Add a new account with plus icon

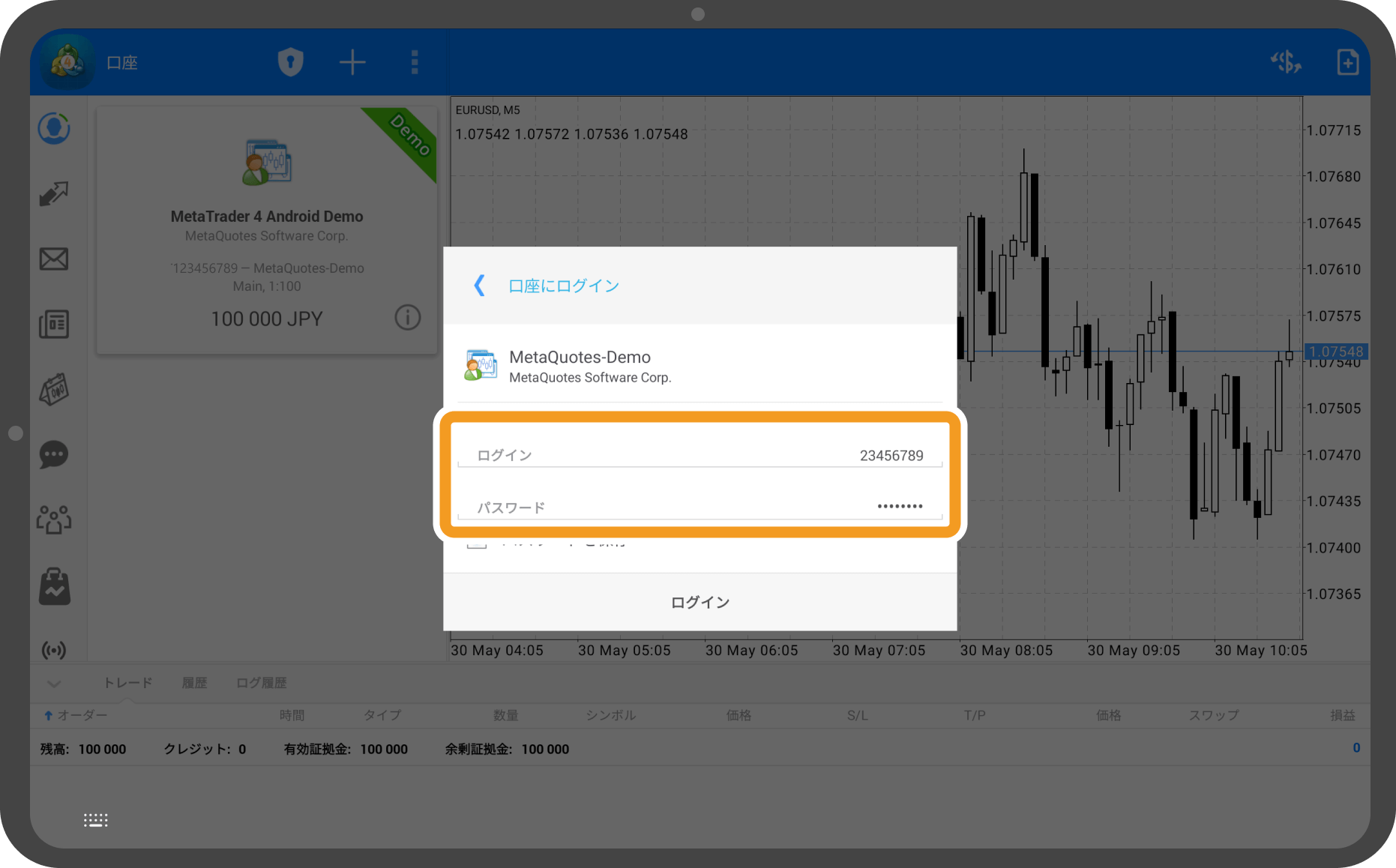[x=352, y=62]
